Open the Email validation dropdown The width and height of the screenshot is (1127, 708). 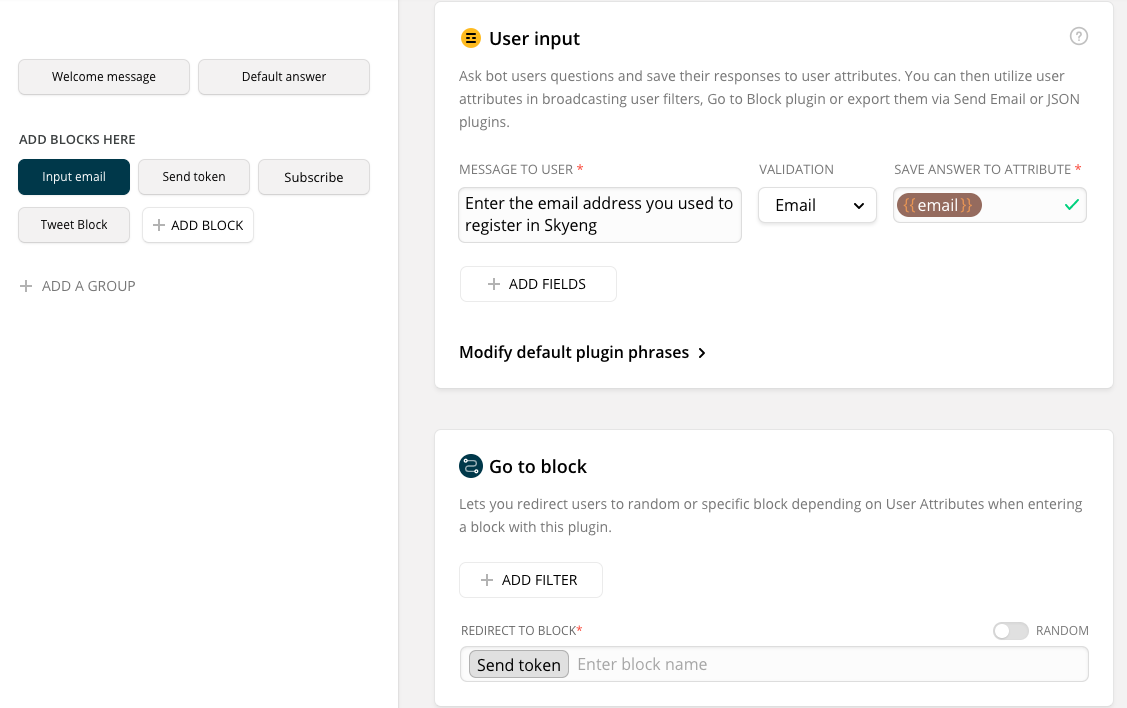tap(817, 205)
